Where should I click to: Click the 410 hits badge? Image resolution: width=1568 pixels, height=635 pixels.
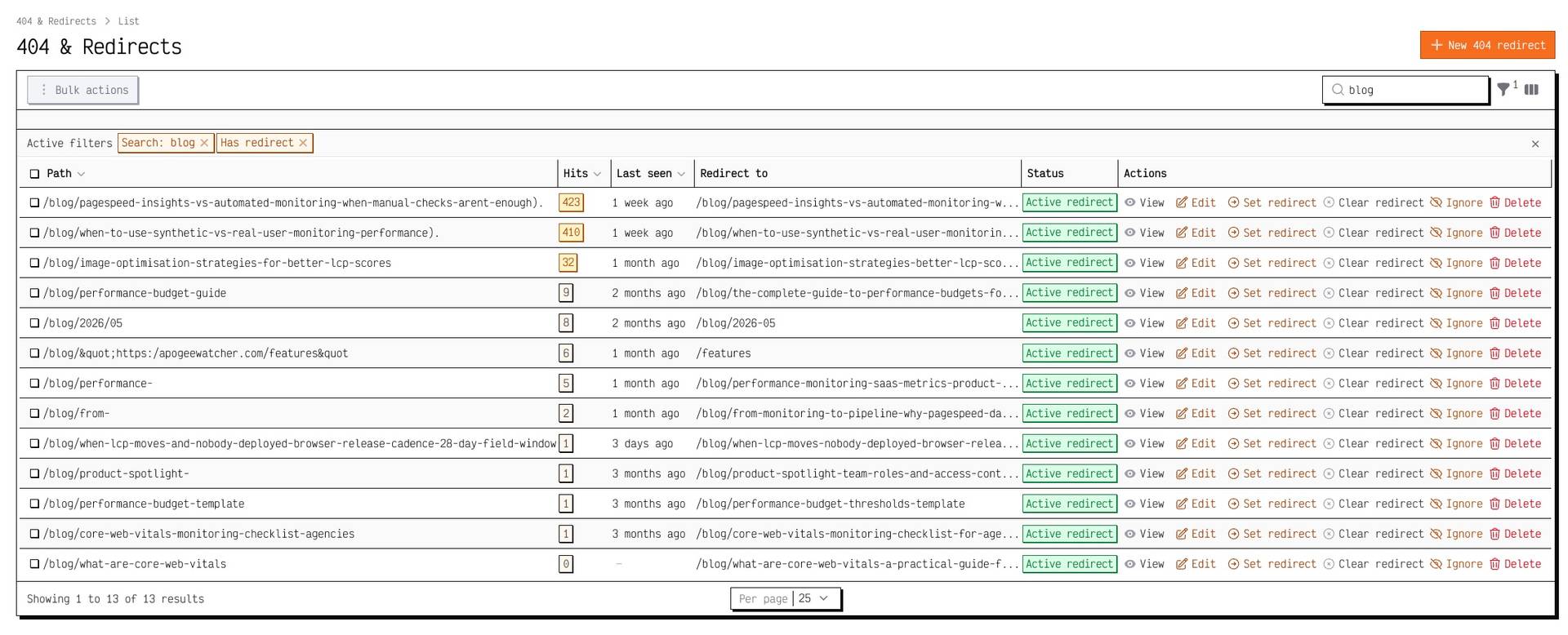point(571,233)
